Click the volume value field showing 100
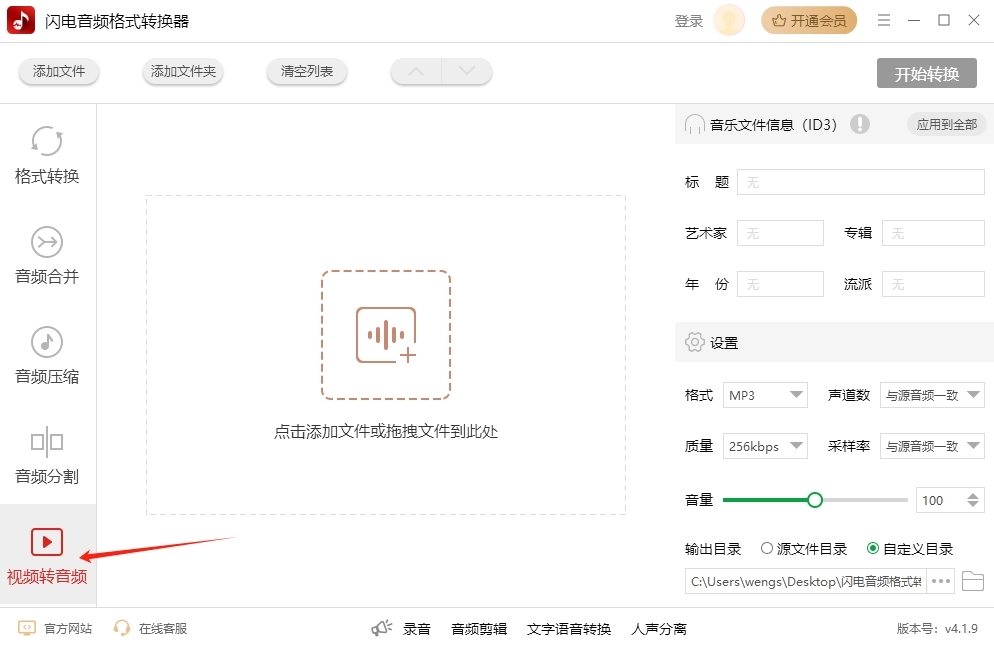 pyautogui.click(x=941, y=500)
